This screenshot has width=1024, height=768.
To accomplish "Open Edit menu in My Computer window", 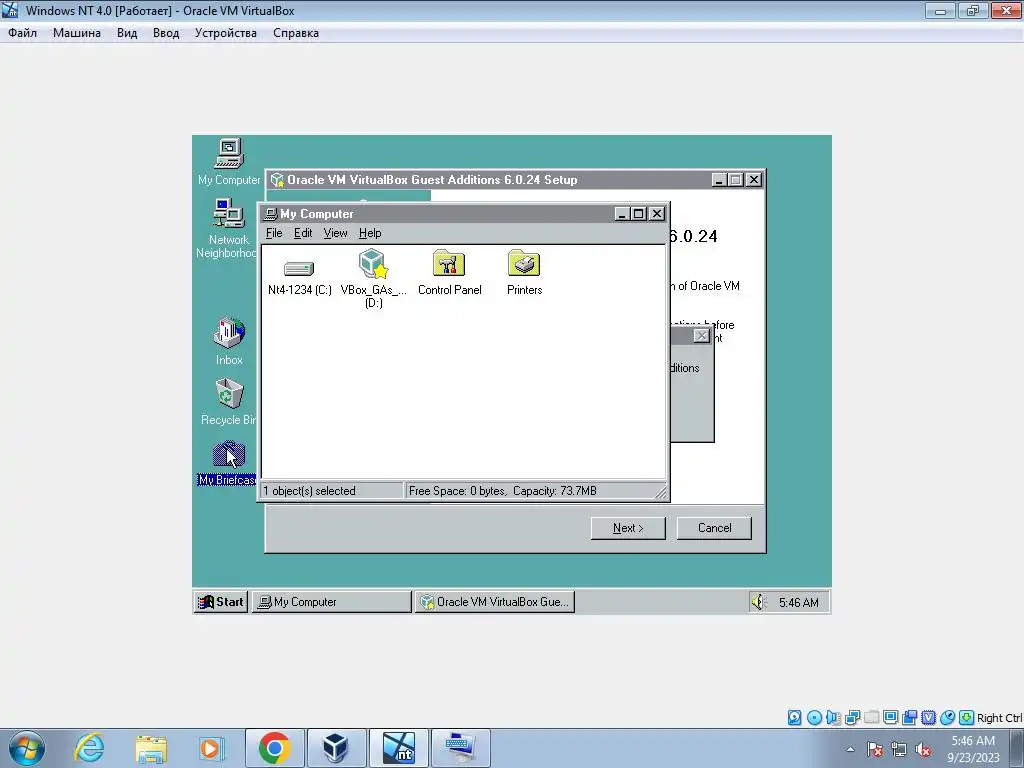I will click(303, 233).
